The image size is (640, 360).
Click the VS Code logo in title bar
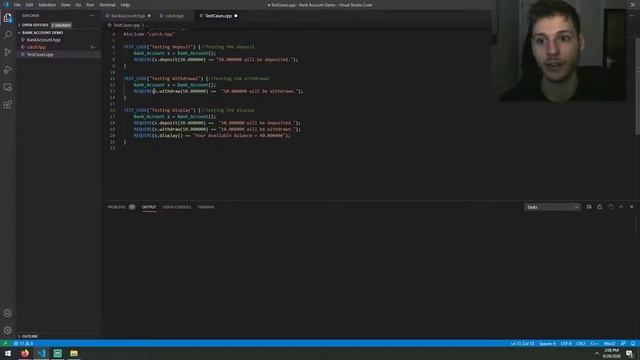click(6, 5)
